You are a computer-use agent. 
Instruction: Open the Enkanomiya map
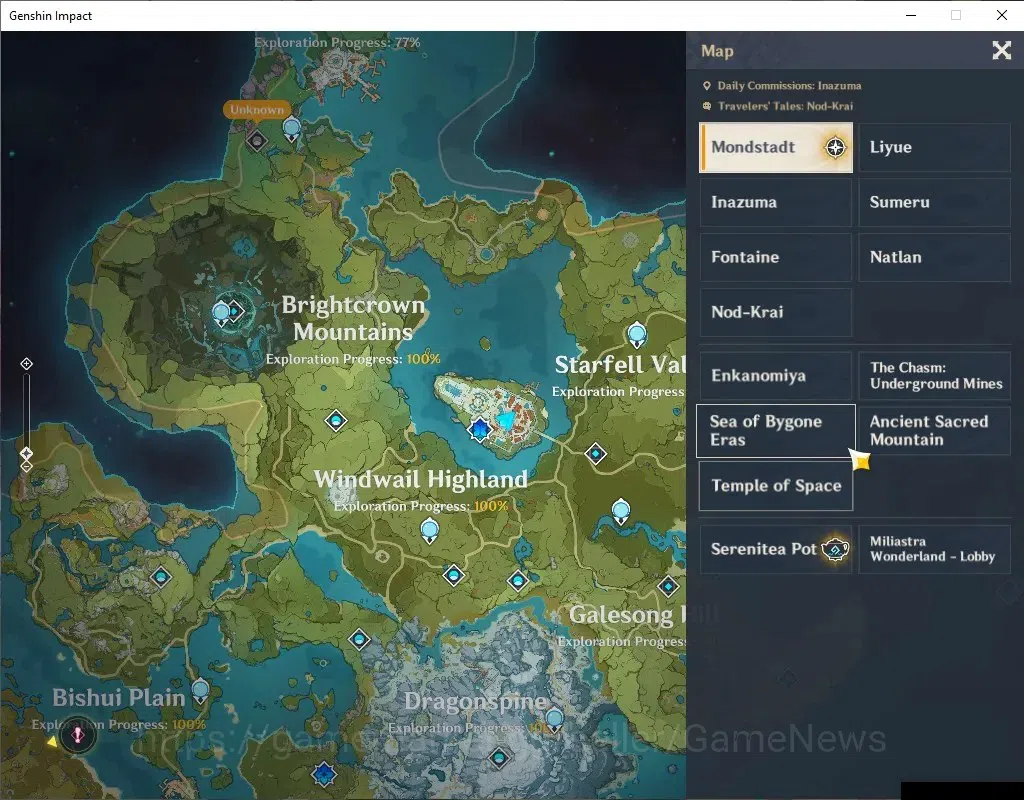pyautogui.click(x=776, y=376)
